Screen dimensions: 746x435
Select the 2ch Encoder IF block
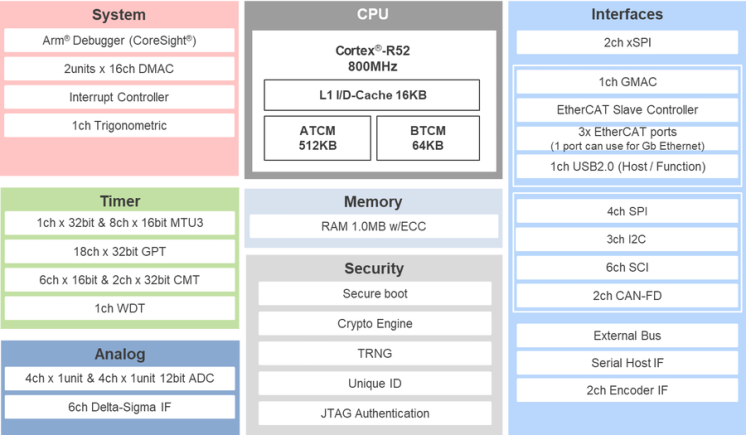pyautogui.click(x=627, y=391)
